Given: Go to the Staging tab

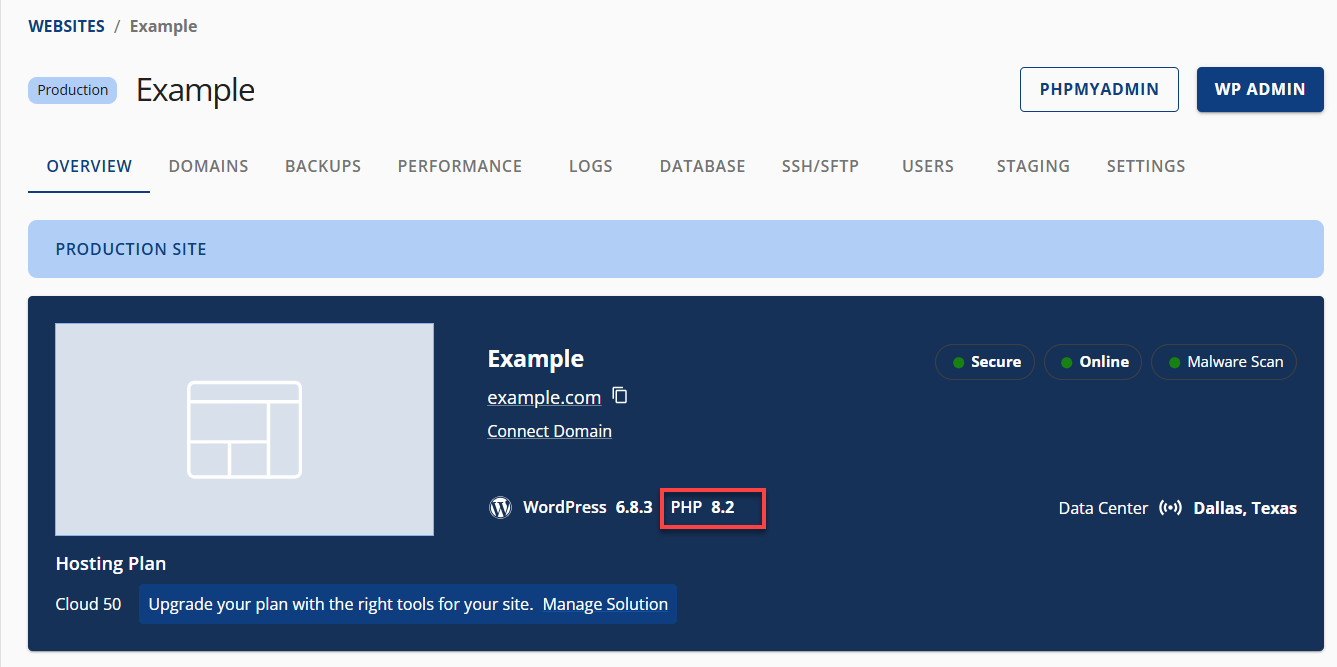Looking at the screenshot, I should (x=1033, y=166).
